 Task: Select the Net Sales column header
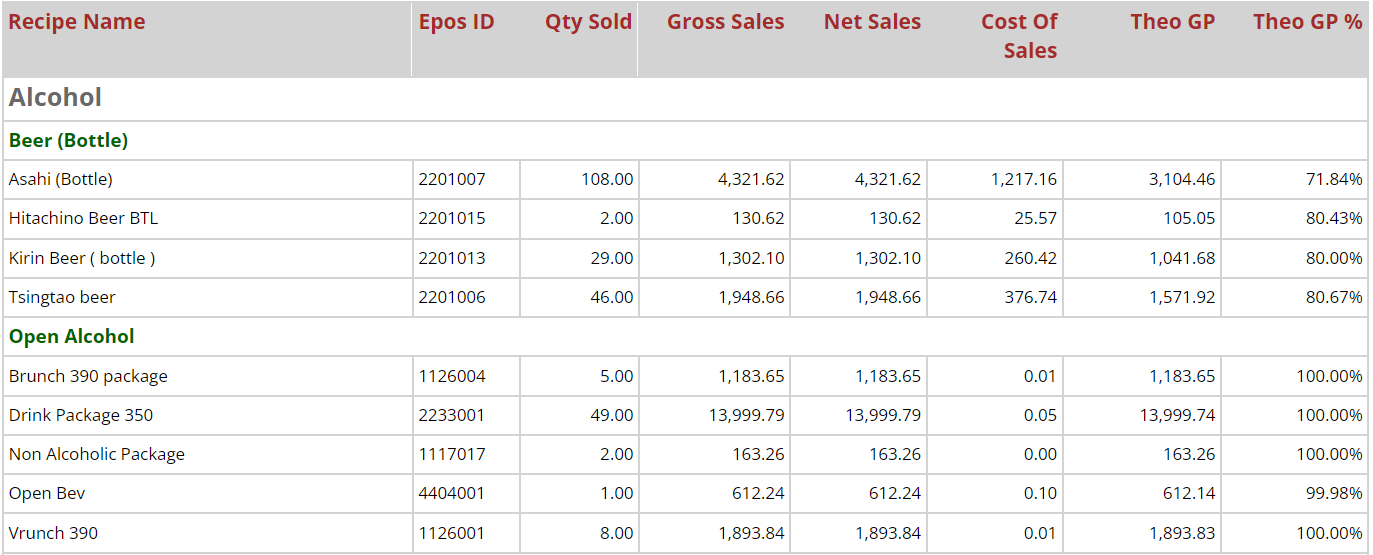pos(872,22)
